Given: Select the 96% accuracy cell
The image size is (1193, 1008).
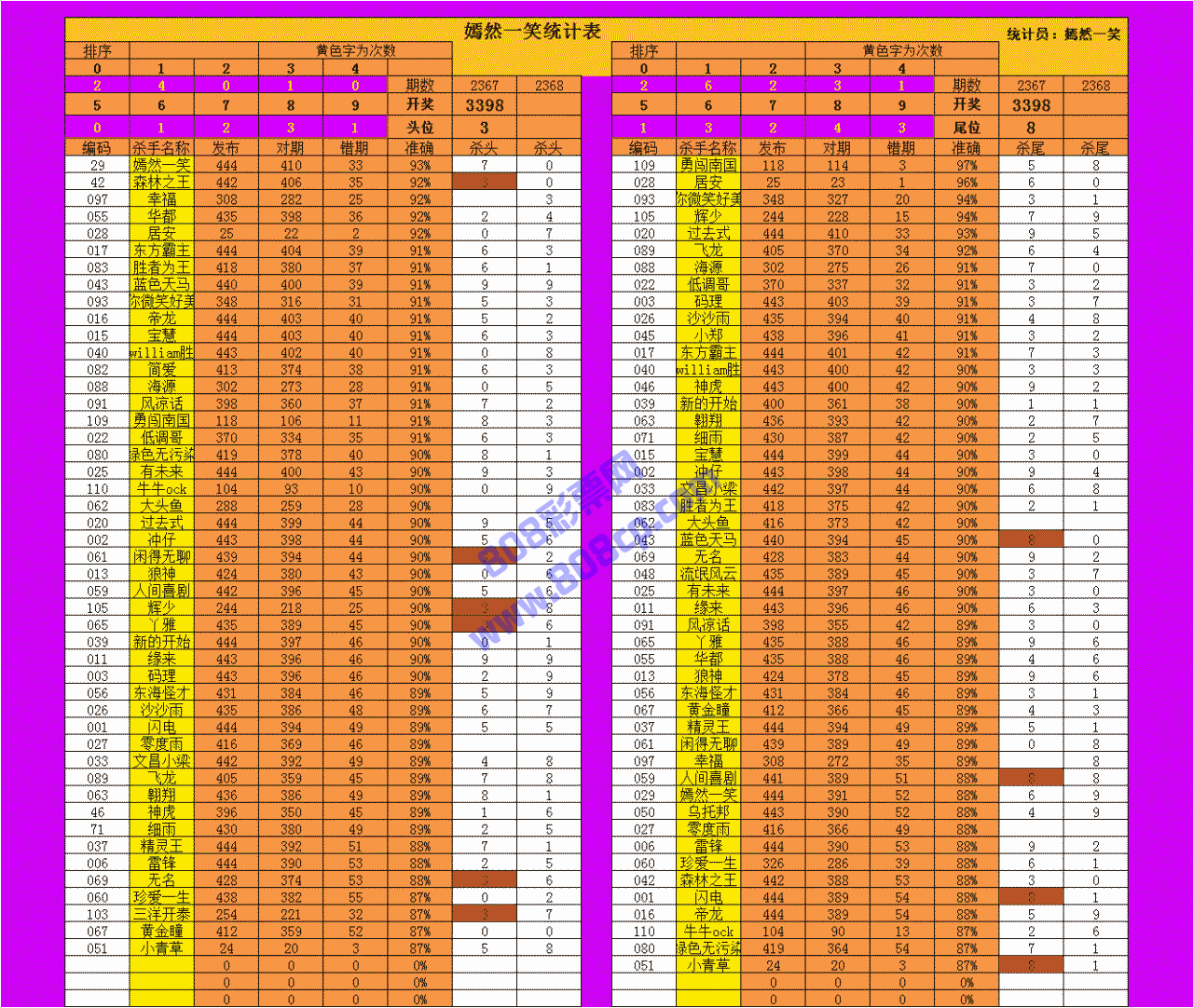Looking at the screenshot, I should tap(967, 183).
